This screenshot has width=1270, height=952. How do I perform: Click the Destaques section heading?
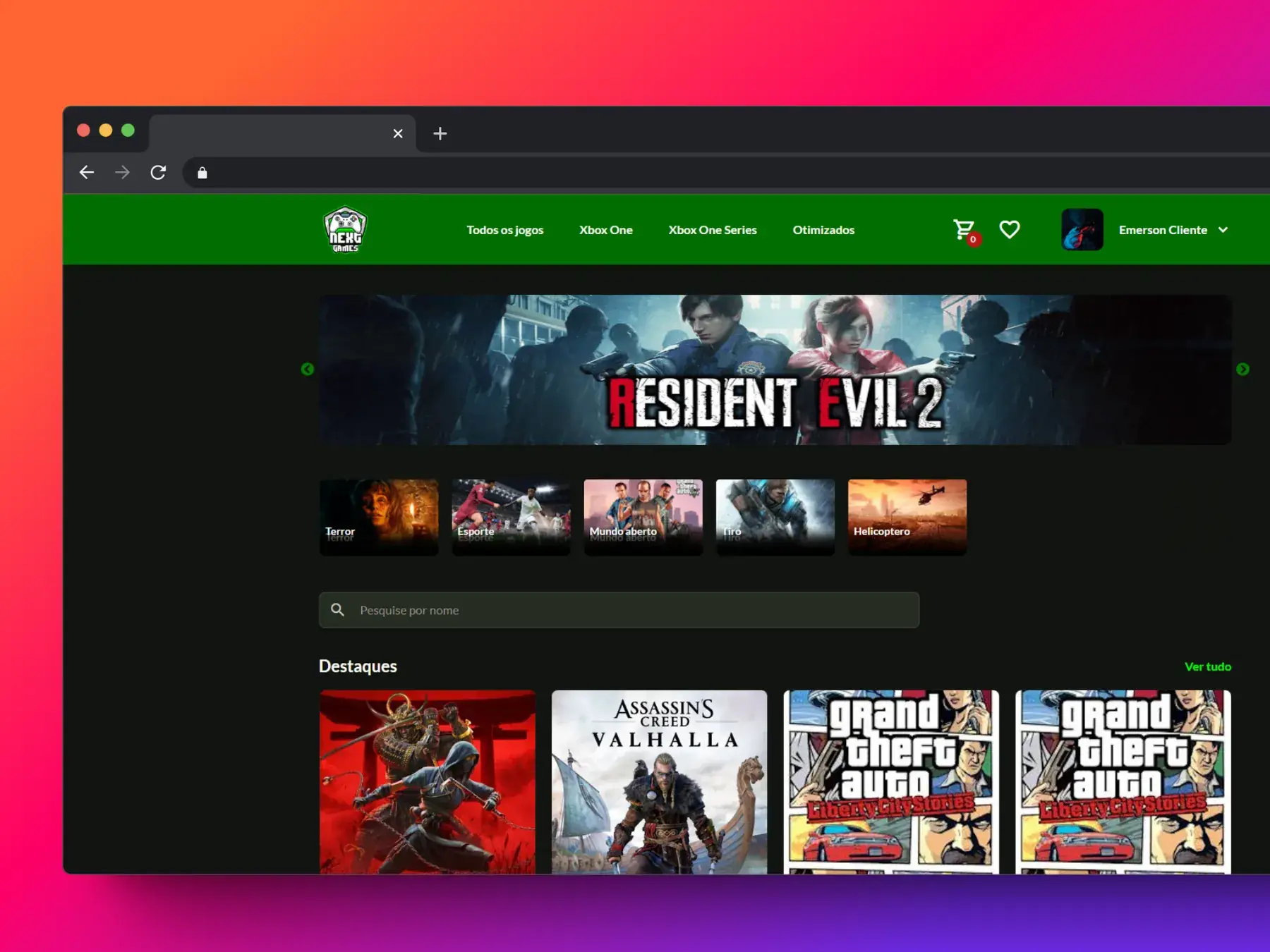pyautogui.click(x=358, y=666)
